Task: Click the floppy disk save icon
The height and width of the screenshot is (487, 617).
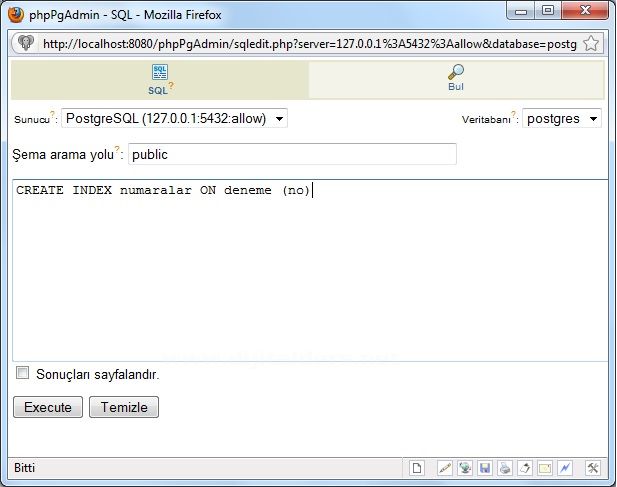Action: click(x=485, y=468)
